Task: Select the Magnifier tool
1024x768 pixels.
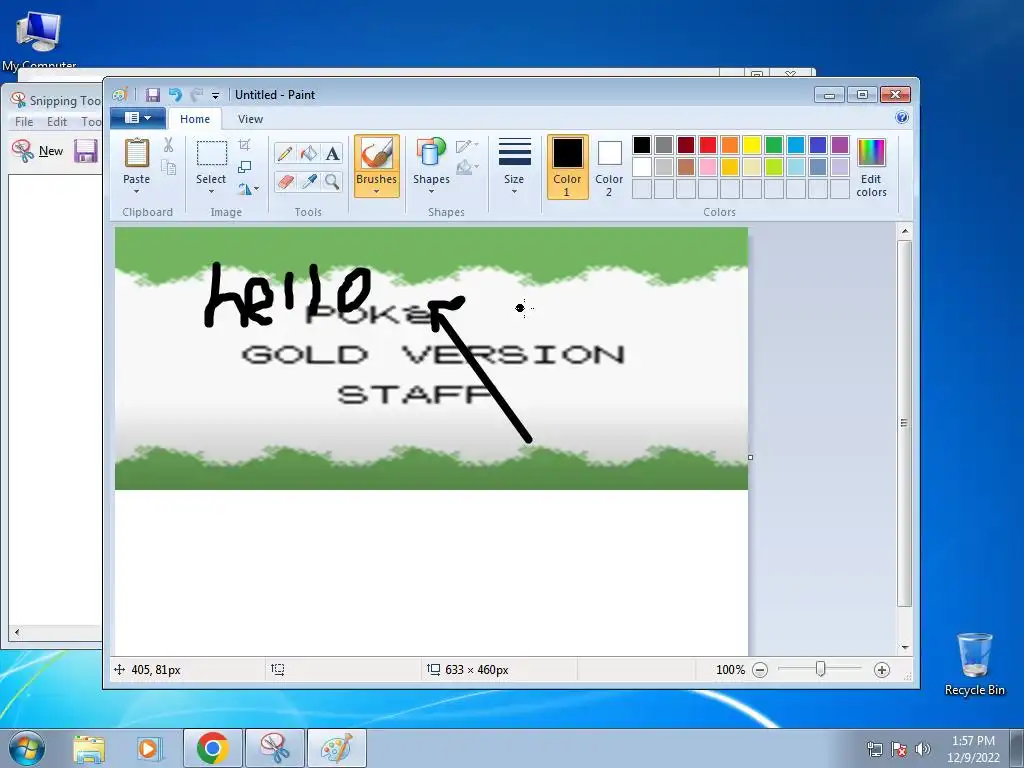Action: pyautogui.click(x=332, y=181)
